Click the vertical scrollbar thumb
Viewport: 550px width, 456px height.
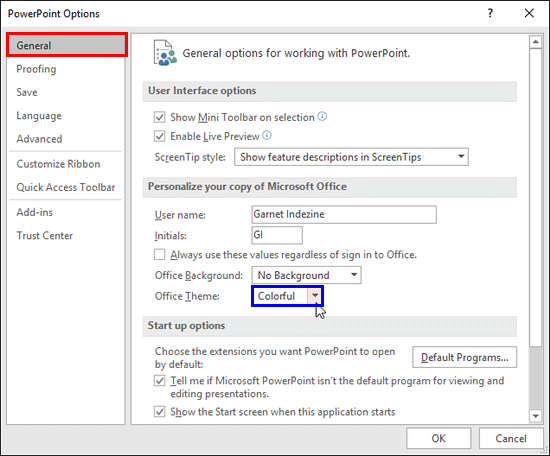(x=535, y=198)
